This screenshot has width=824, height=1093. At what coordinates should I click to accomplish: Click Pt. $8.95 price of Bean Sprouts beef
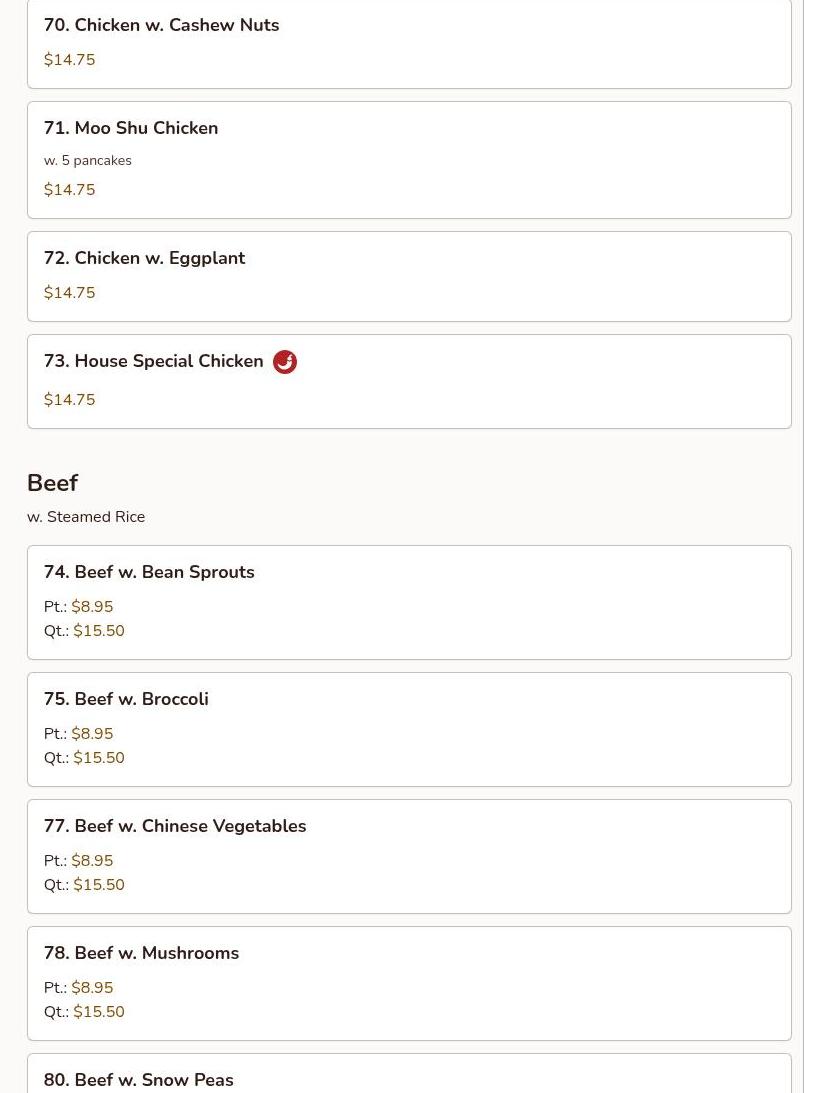[78, 606]
